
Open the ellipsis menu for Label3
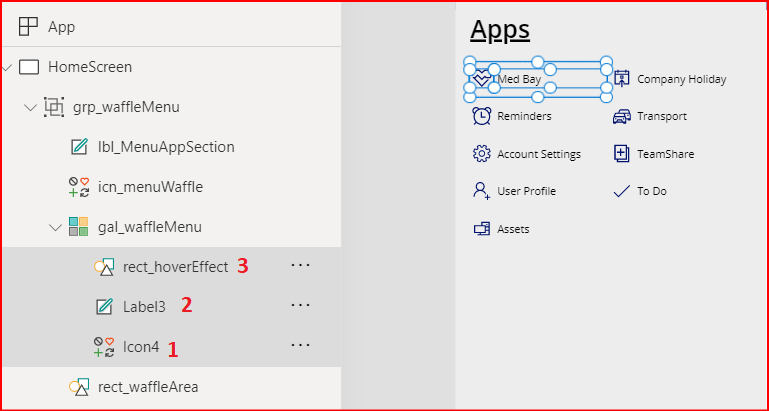[300, 305]
